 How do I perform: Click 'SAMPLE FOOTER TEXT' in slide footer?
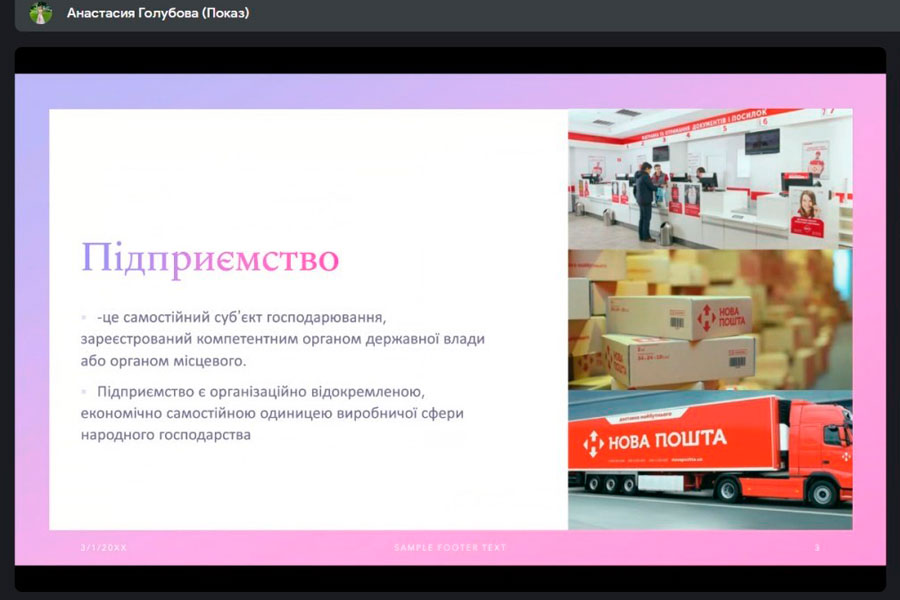(450, 548)
